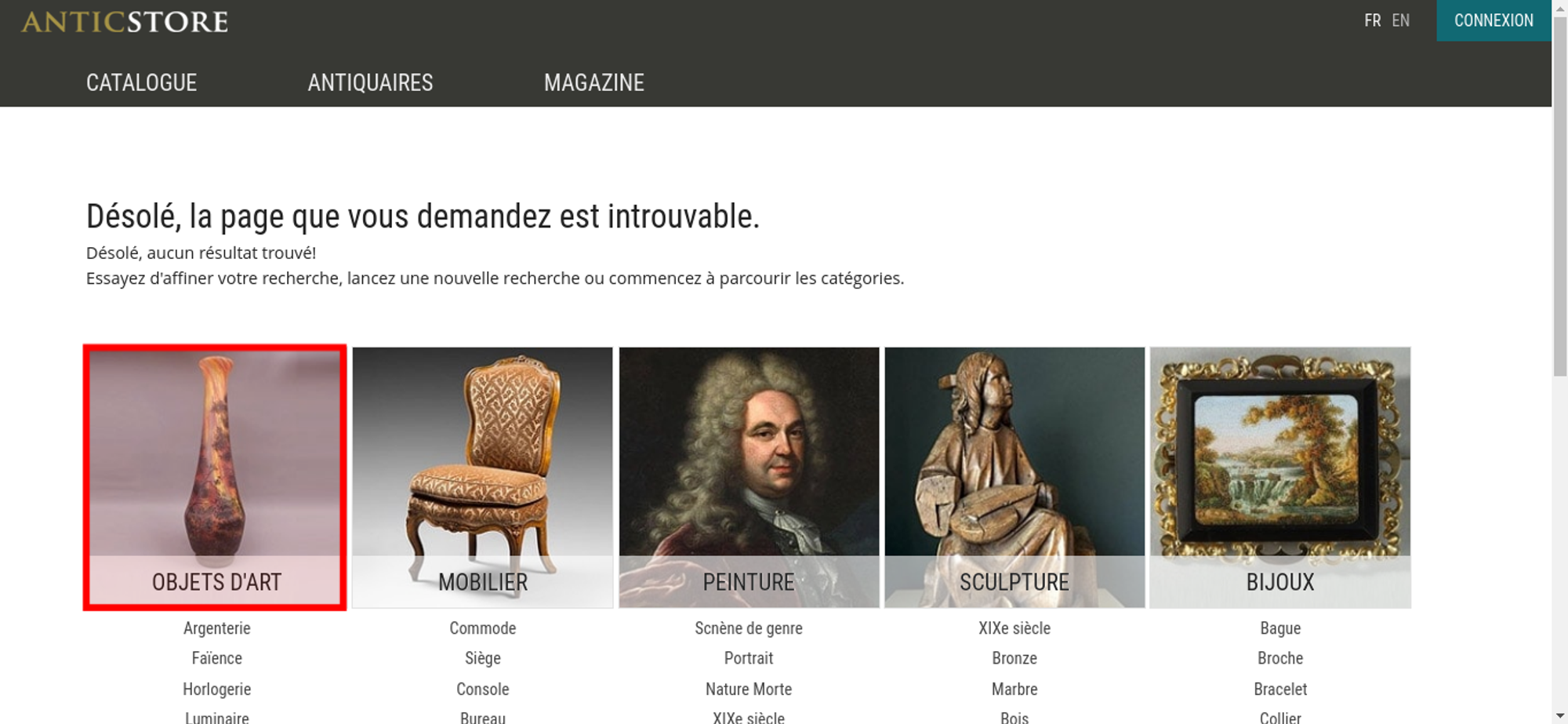The image size is (1568, 724).
Task: Open the Peinture portrait thumbnail
Action: (x=749, y=477)
